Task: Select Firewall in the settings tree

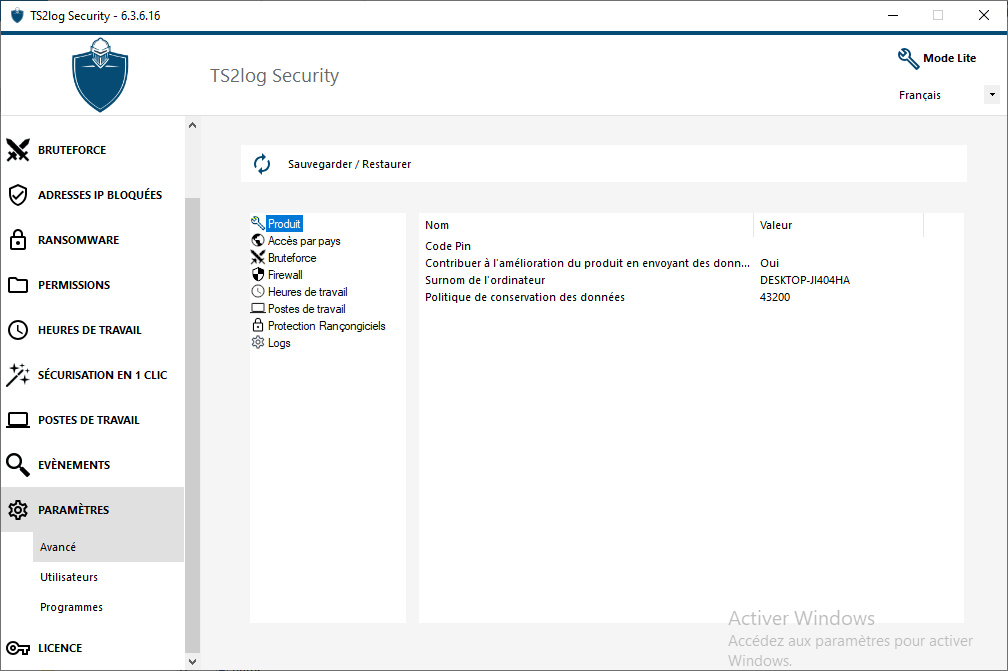Action: pyautogui.click(x=285, y=275)
